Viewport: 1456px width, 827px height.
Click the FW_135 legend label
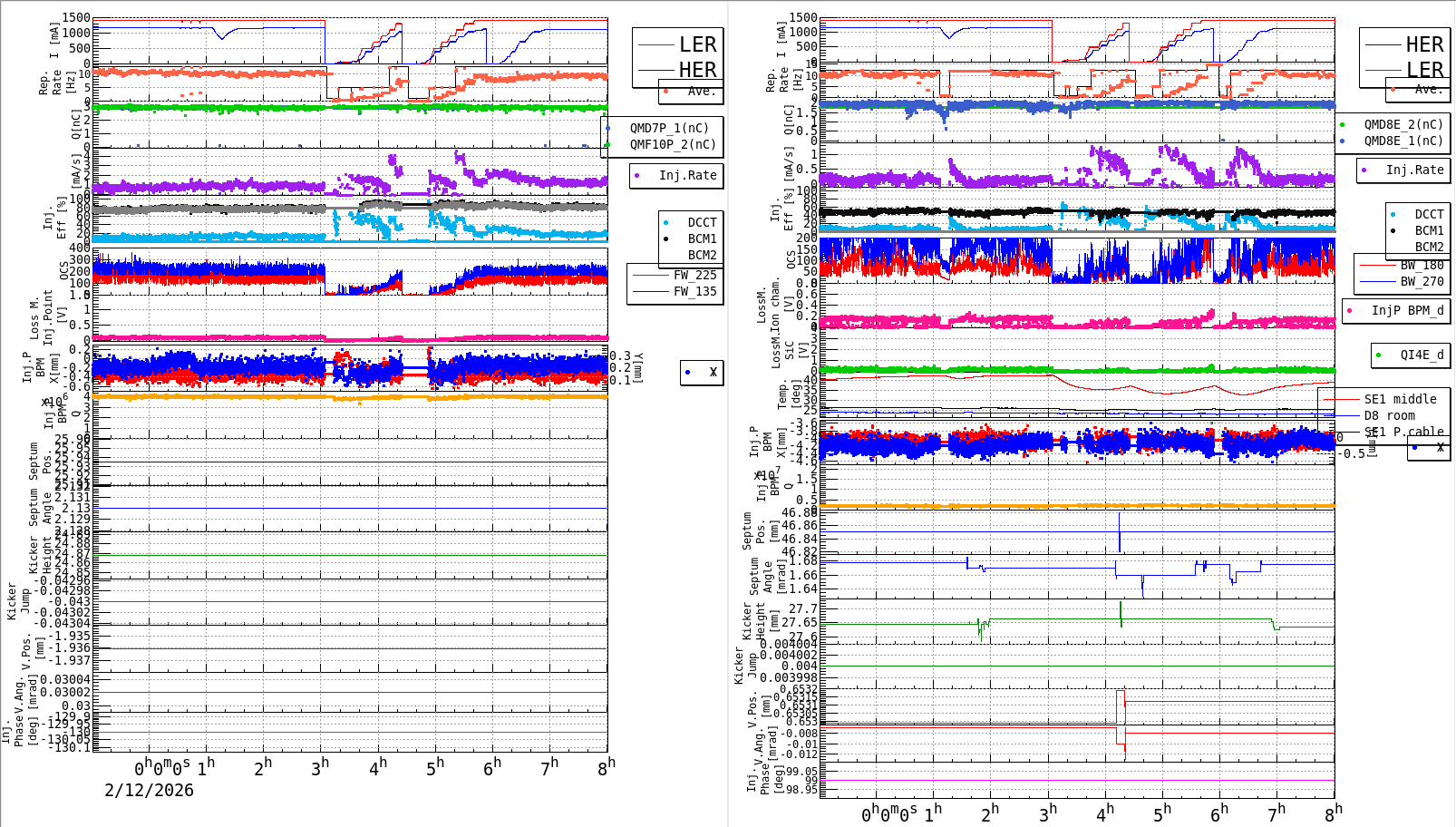click(694, 291)
